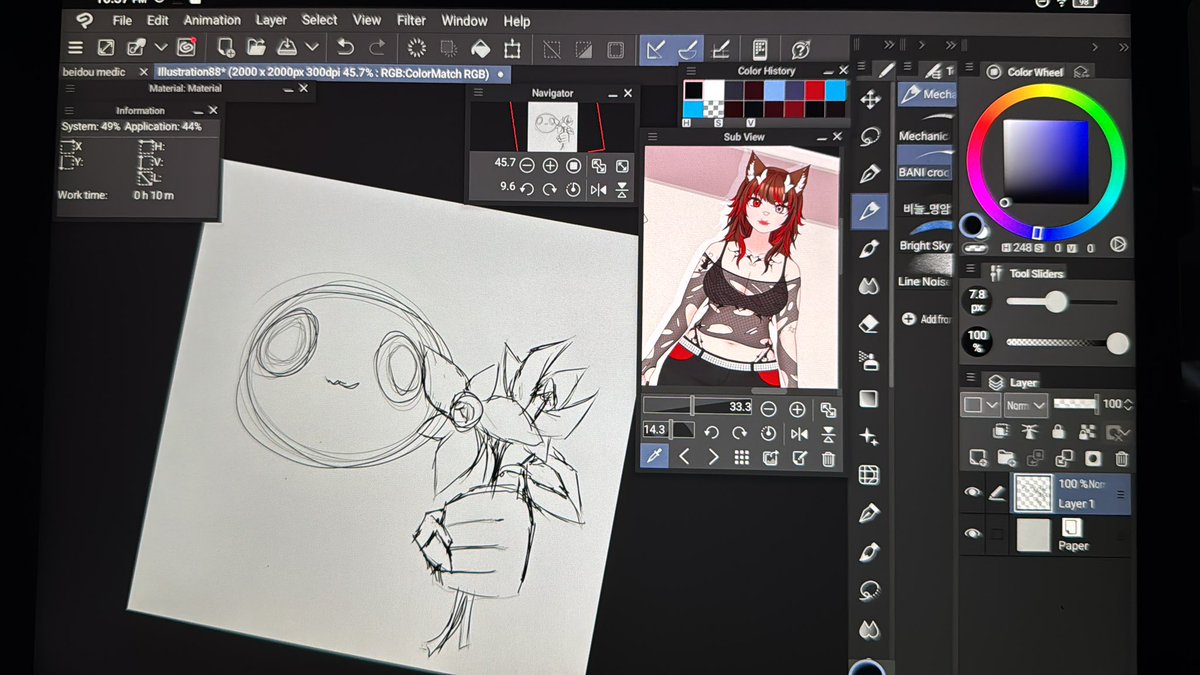Select the Lasso selection tool near Move tool
Screen dimensions: 1200x675
click(870, 136)
